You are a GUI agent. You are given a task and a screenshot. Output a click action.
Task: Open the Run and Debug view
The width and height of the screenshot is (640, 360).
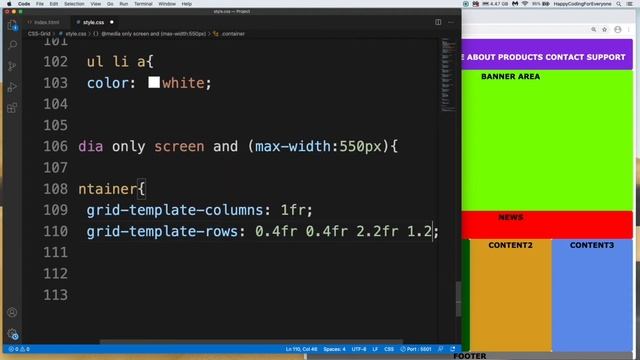click(12, 87)
